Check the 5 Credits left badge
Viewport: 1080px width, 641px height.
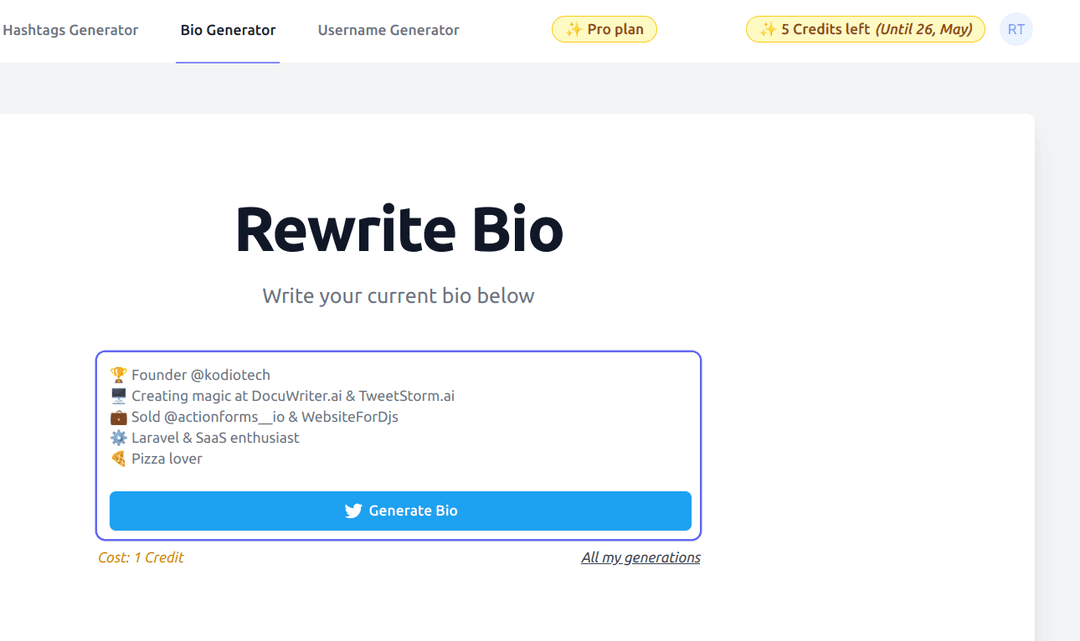(865, 29)
